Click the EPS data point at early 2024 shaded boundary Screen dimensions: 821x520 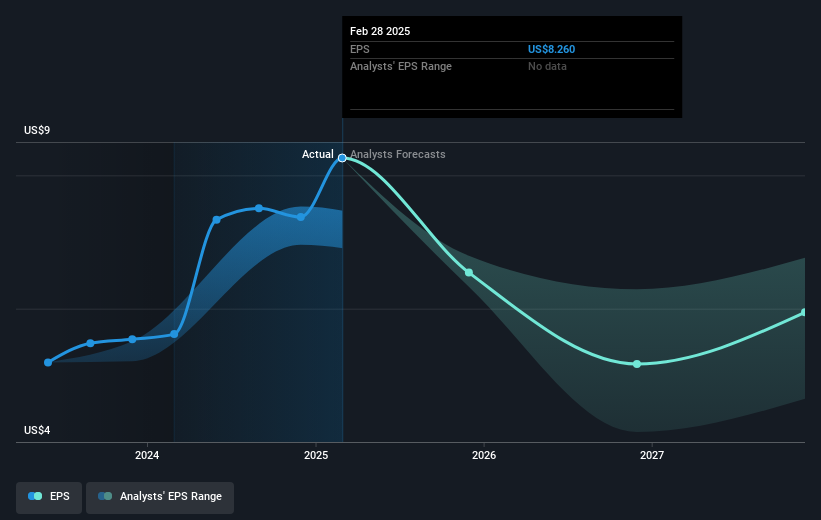pos(174,334)
